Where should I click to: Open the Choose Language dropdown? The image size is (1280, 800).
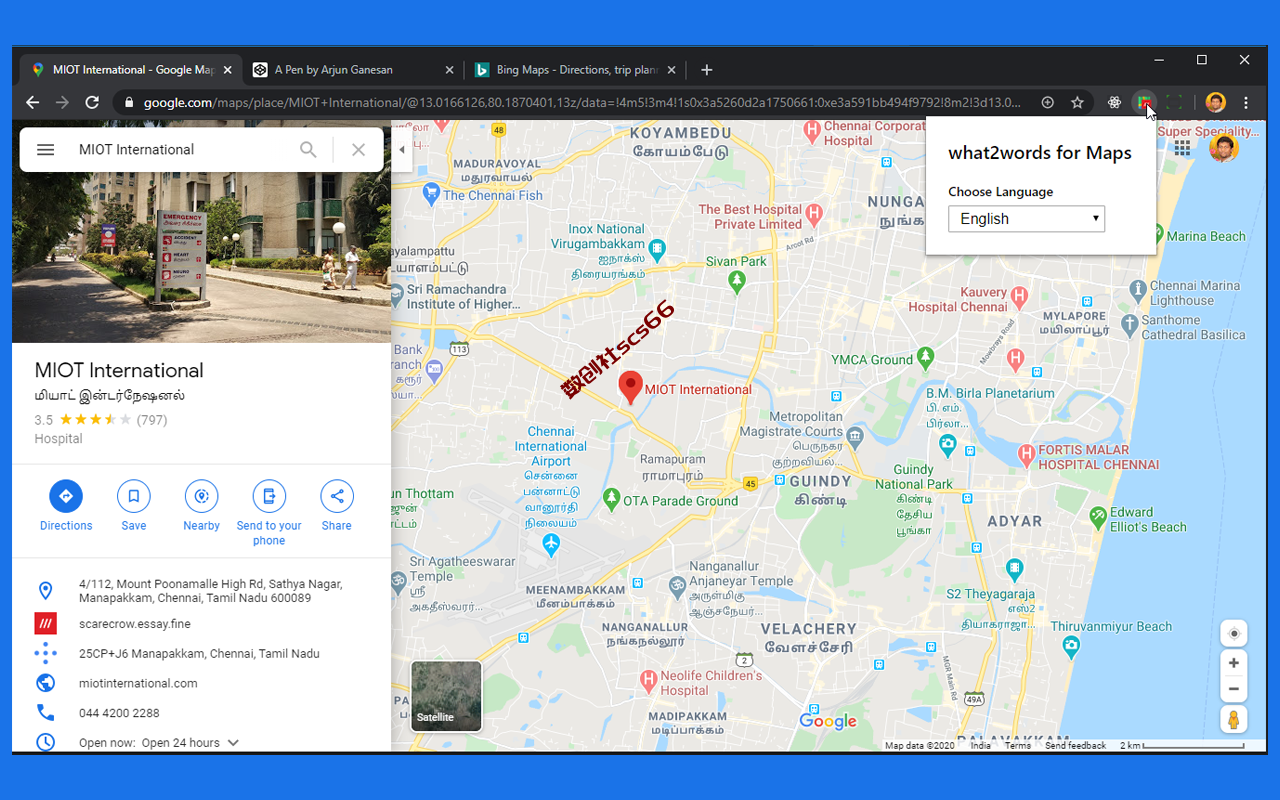coord(1026,219)
